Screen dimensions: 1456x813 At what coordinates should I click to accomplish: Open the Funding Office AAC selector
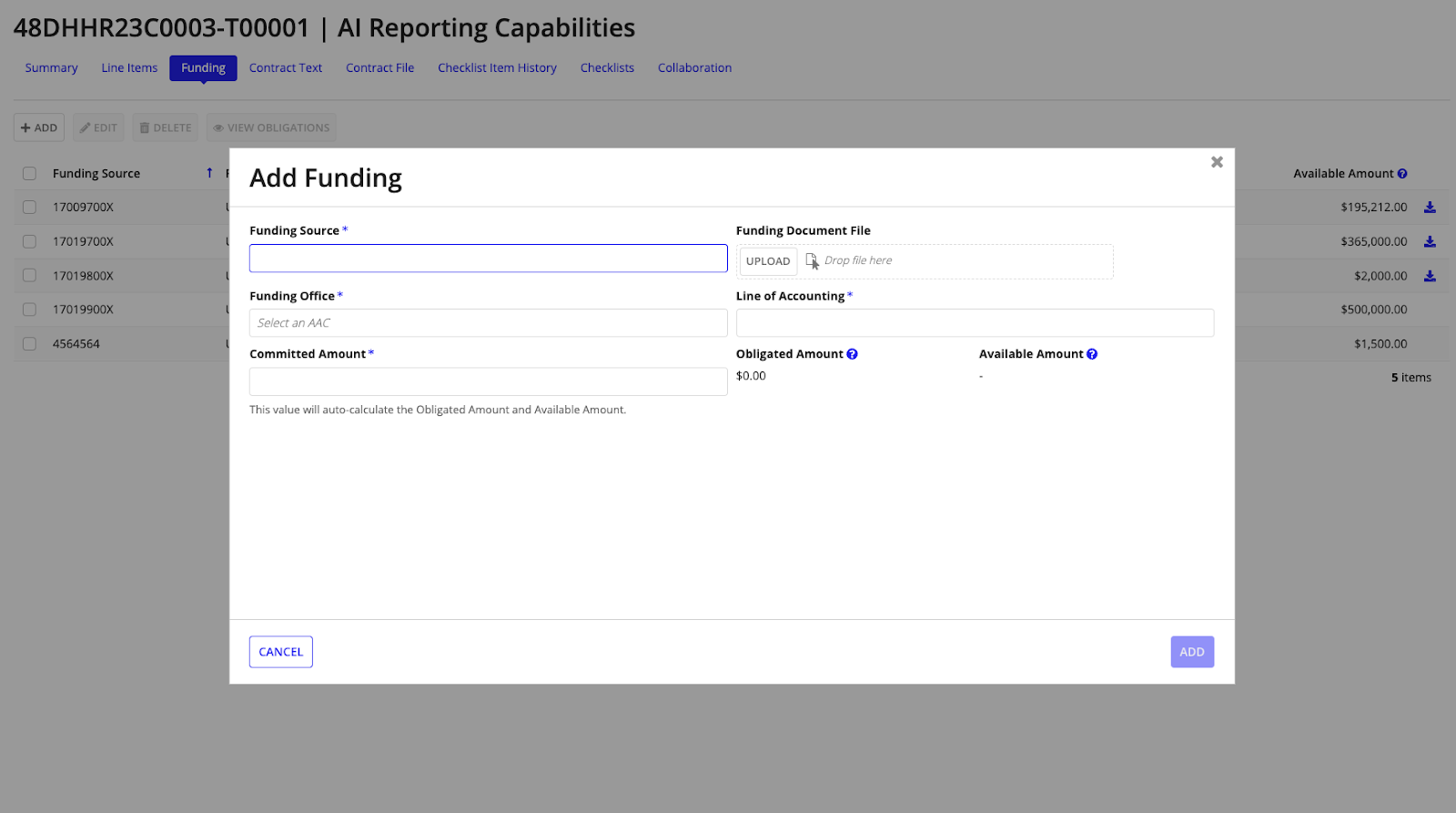pos(489,323)
